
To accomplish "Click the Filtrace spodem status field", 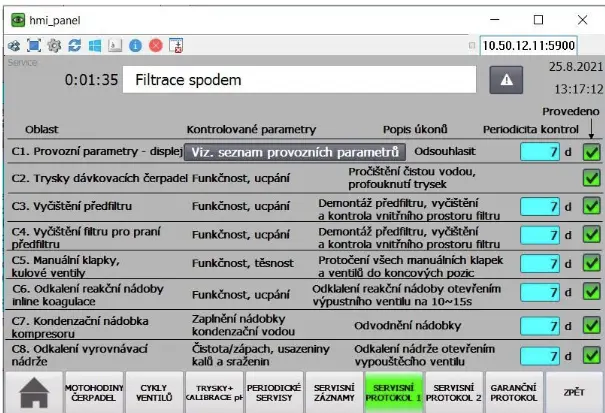I will 299,80.
